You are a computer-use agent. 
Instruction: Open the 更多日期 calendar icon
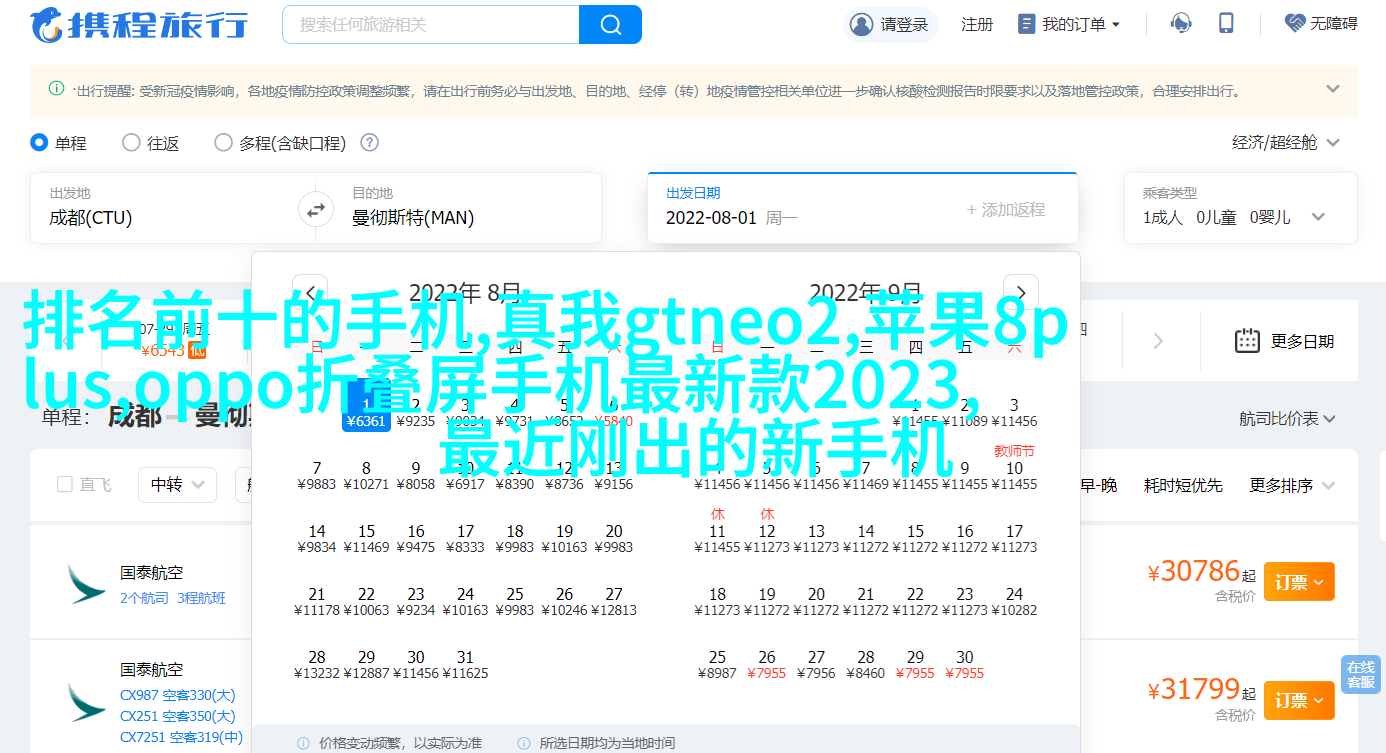pos(1247,341)
